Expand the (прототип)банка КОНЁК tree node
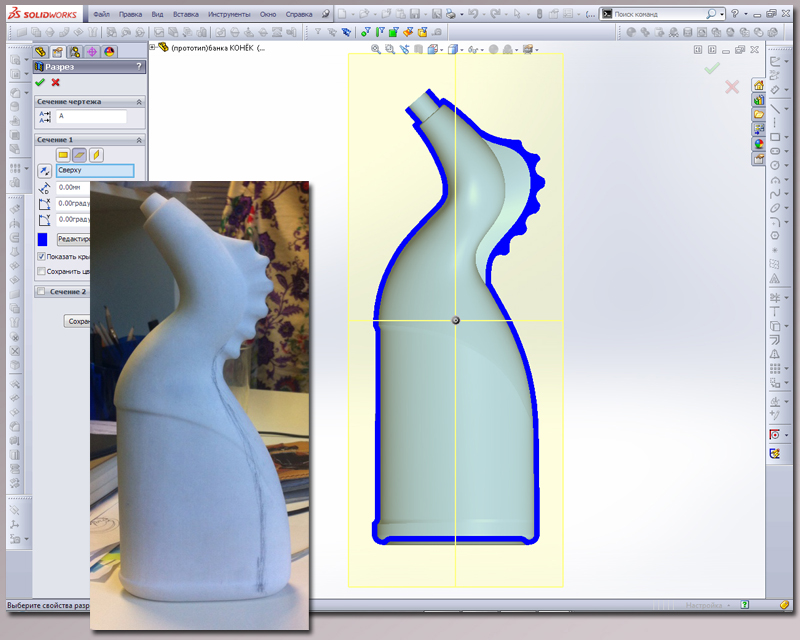The image size is (800, 640). [152, 47]
